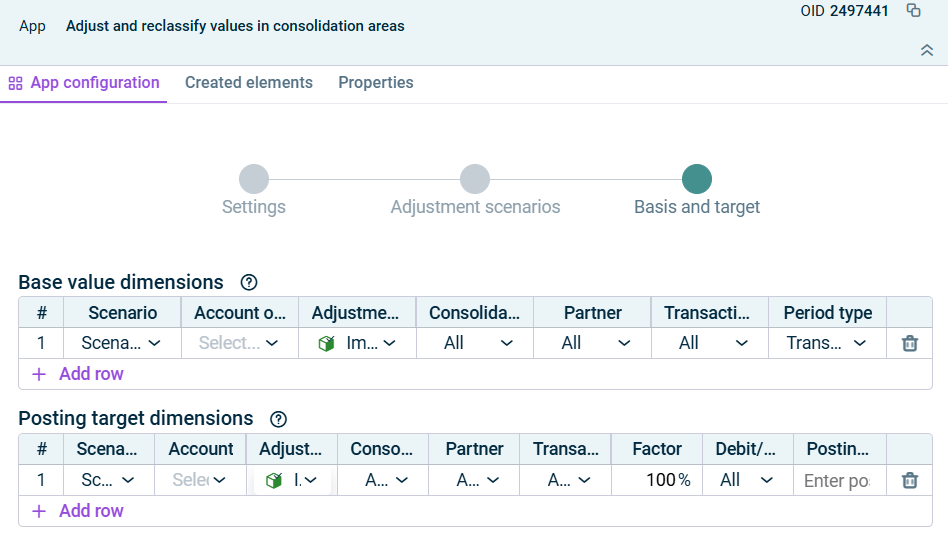Add row to Posting target dimensions
Screen dimensions: 948x539
78,511
